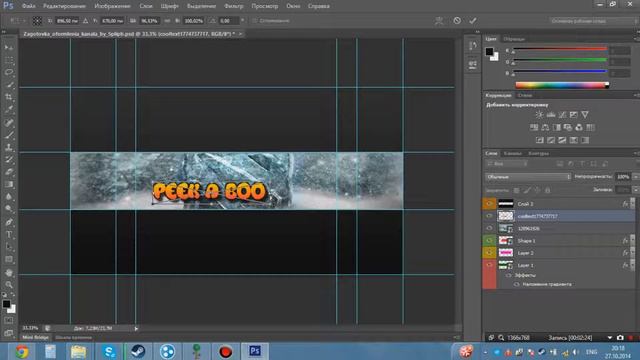Add a Photo Filter adjustment
The width and height of the screenshot is (640, 360).
click(x=568, y=127)
